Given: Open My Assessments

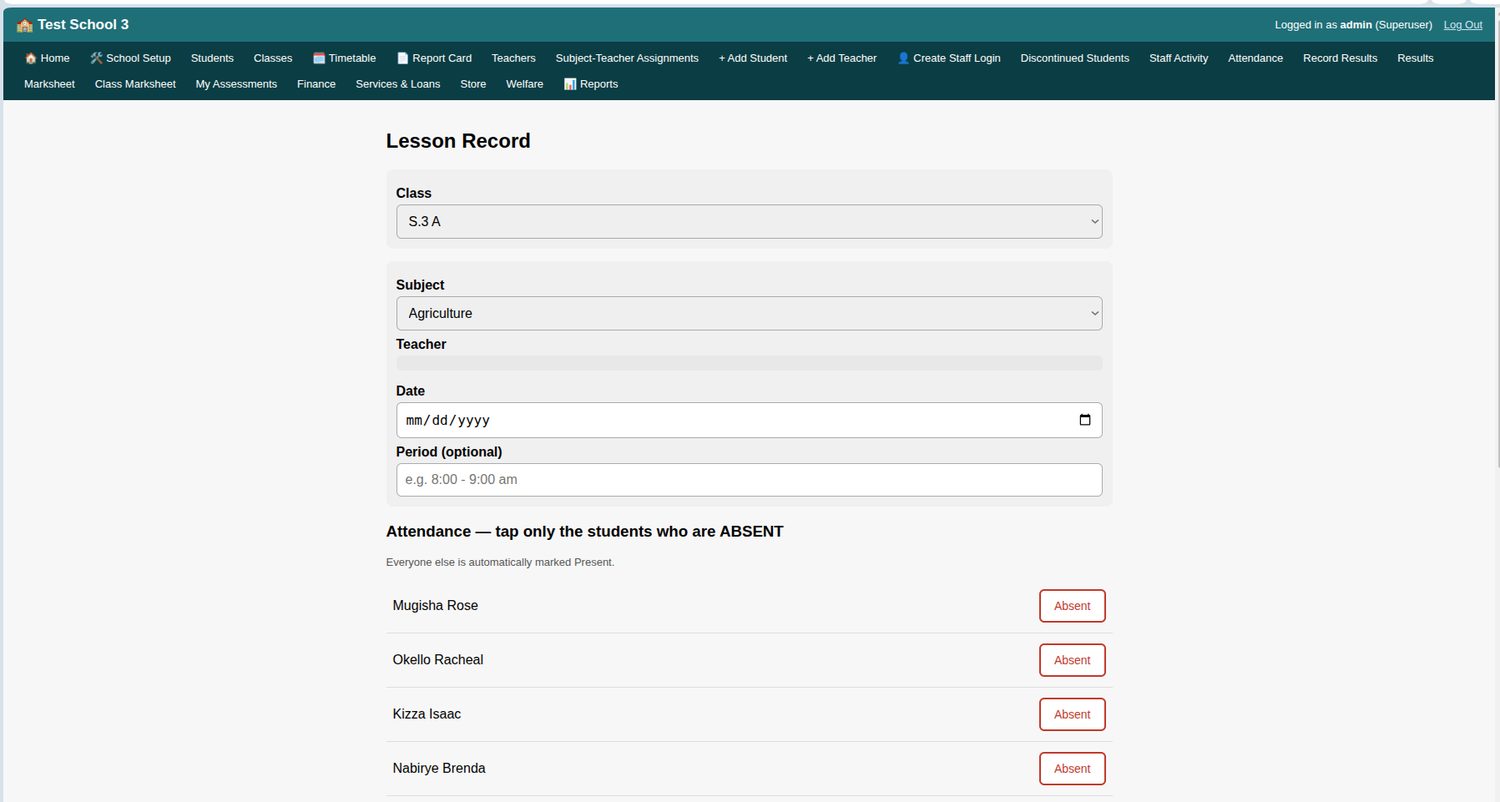Looking at the screenshot, I should coord(236,84).
